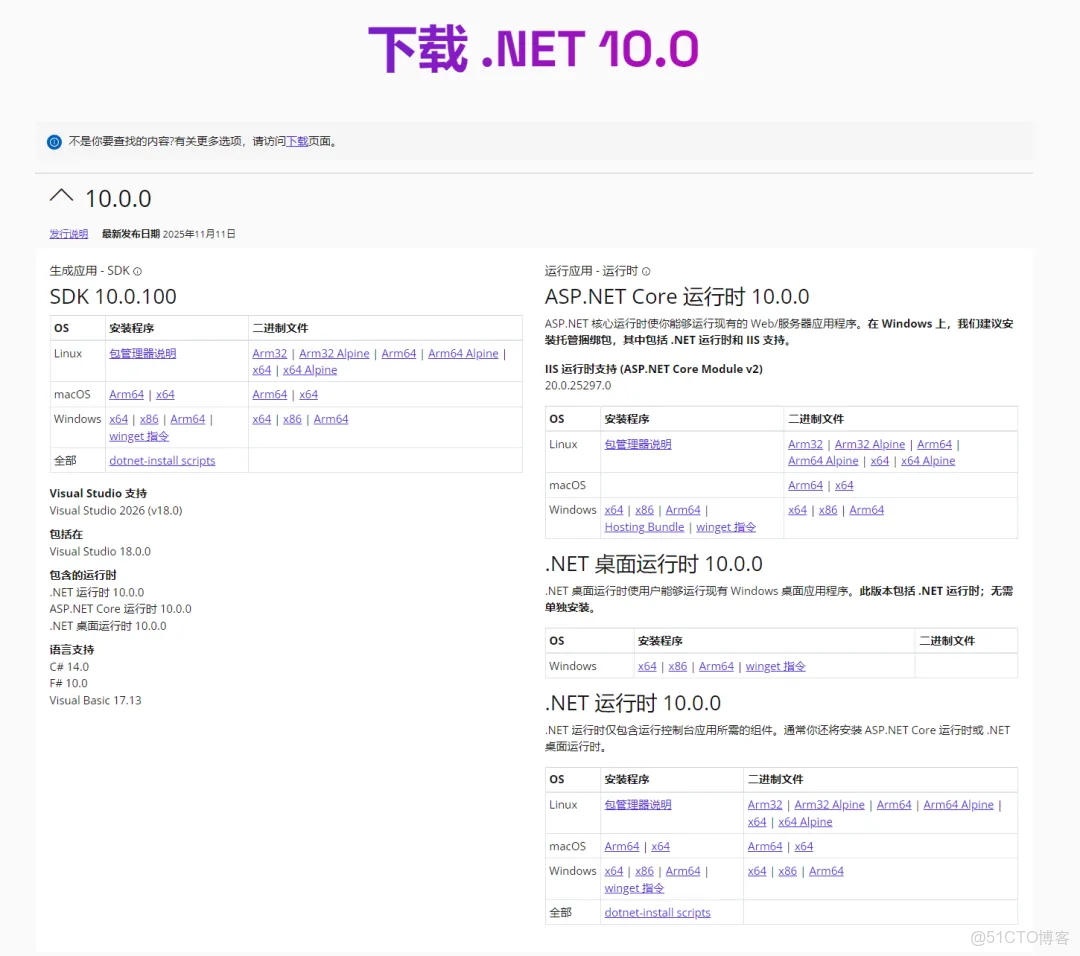Download the SDK Arm64 Alpine binary for Linux
Screen dimensions: 1080x956
tap(462, 353)
